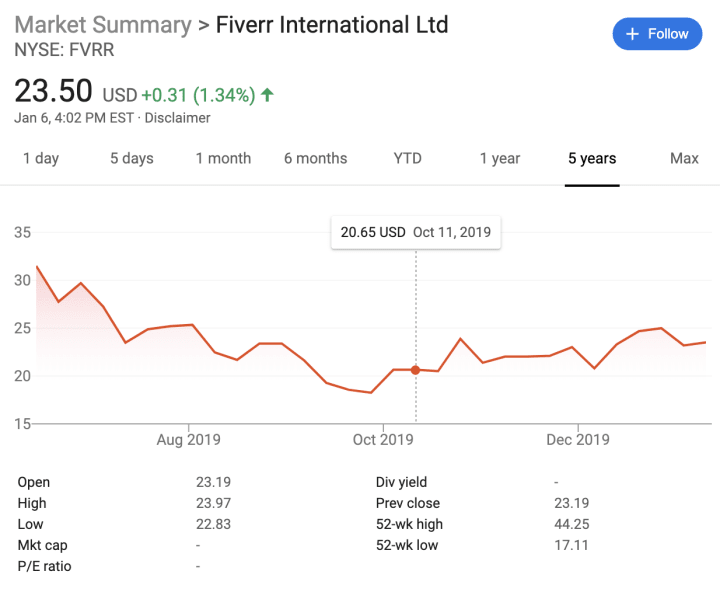Open the Disclaimer link

(177, 118)
